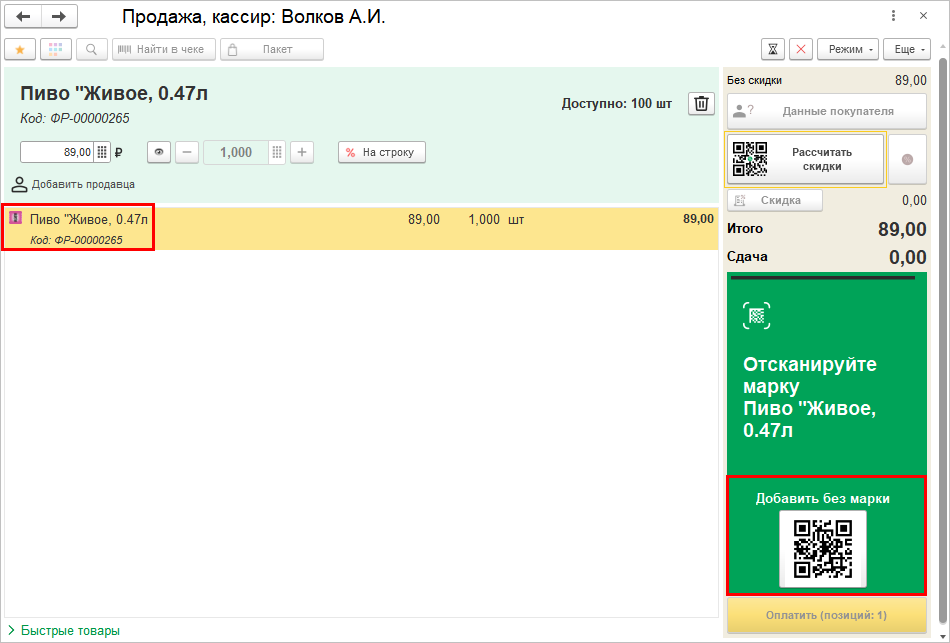This screenshot has width=950, height=643.
Task: Edit the price field 89,00
Action: pyautogui.click(x=58, y=152)
